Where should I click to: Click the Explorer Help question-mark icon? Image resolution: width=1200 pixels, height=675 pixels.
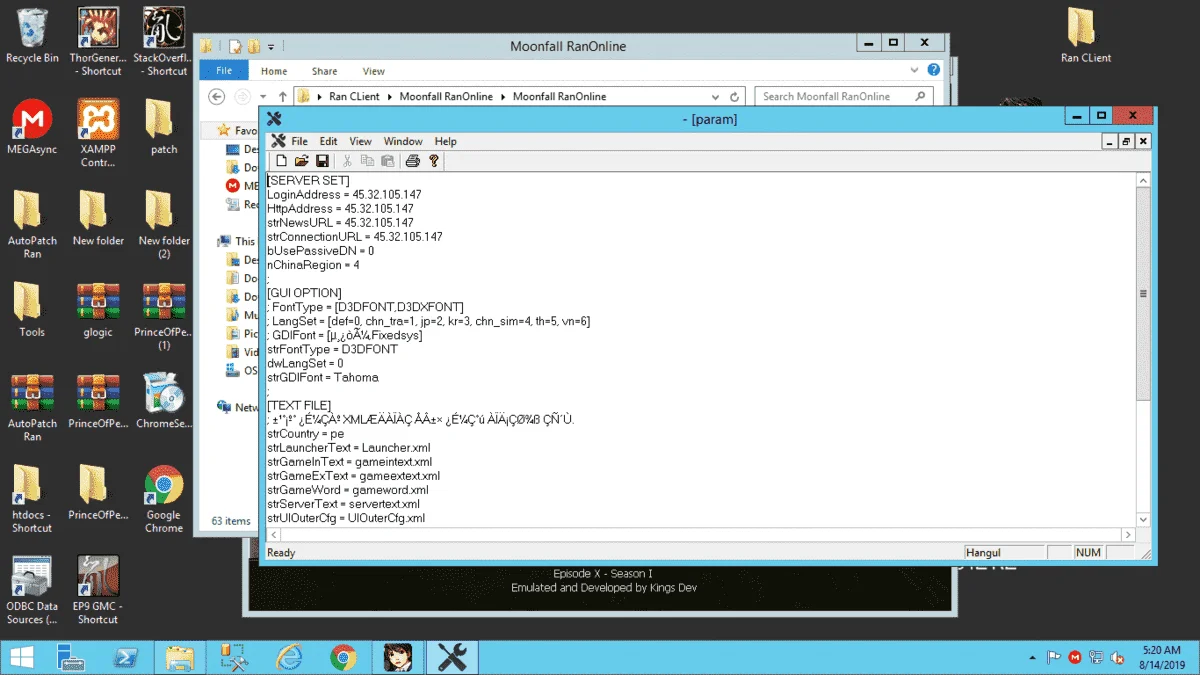933,70
